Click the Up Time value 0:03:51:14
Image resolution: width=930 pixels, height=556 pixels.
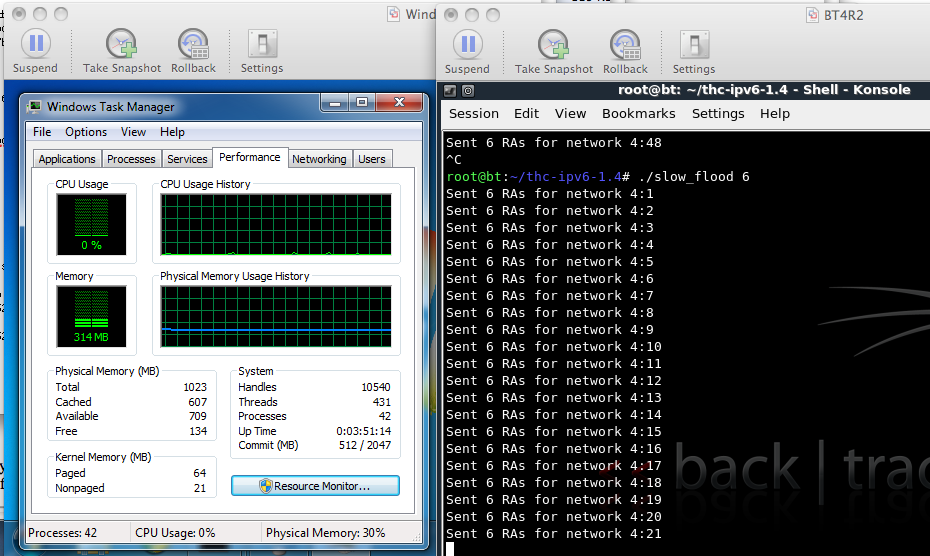click(x=364, y=431)
